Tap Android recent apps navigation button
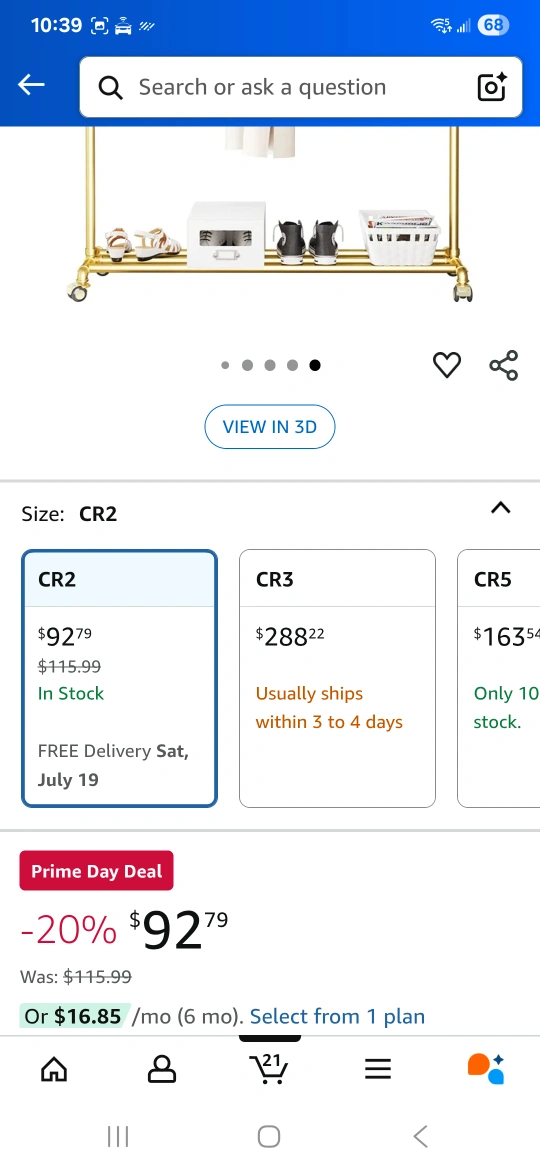Screen dimensions: 540x1170 (x=118, y=1136)
